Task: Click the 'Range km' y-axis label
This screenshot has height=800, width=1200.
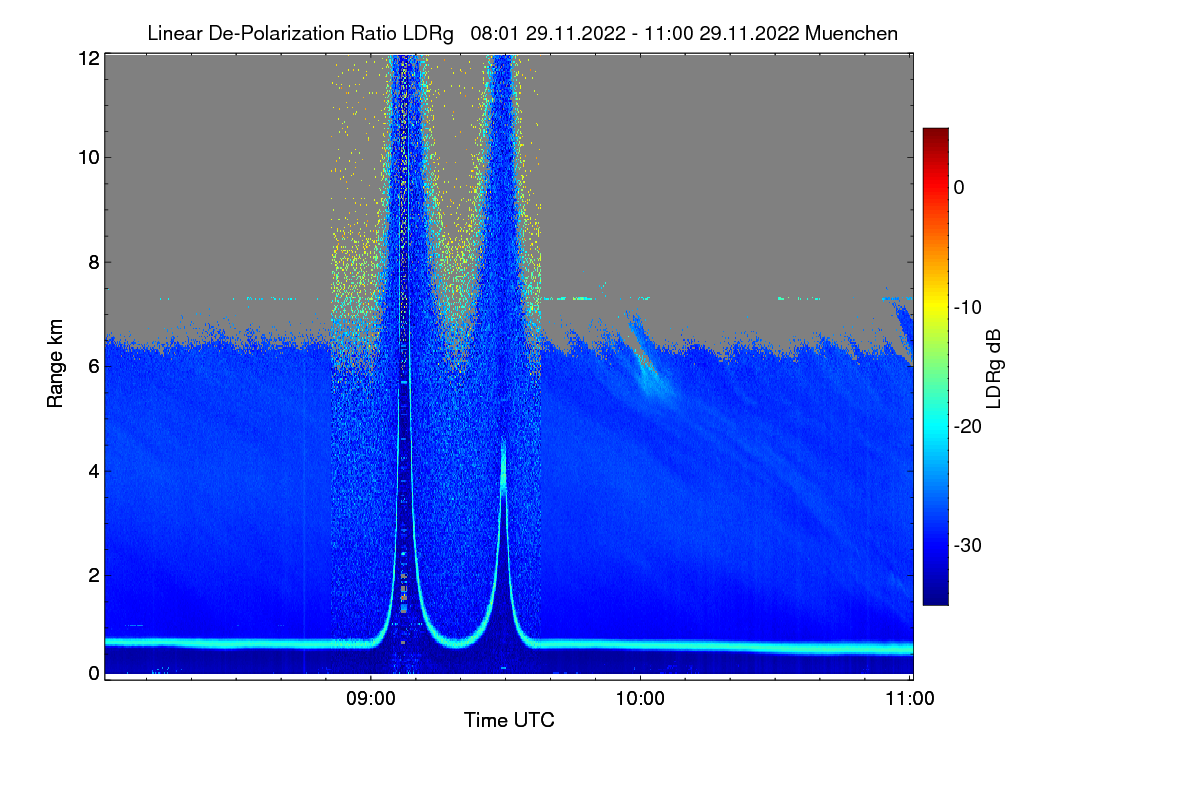Action: tap(55, 364)
